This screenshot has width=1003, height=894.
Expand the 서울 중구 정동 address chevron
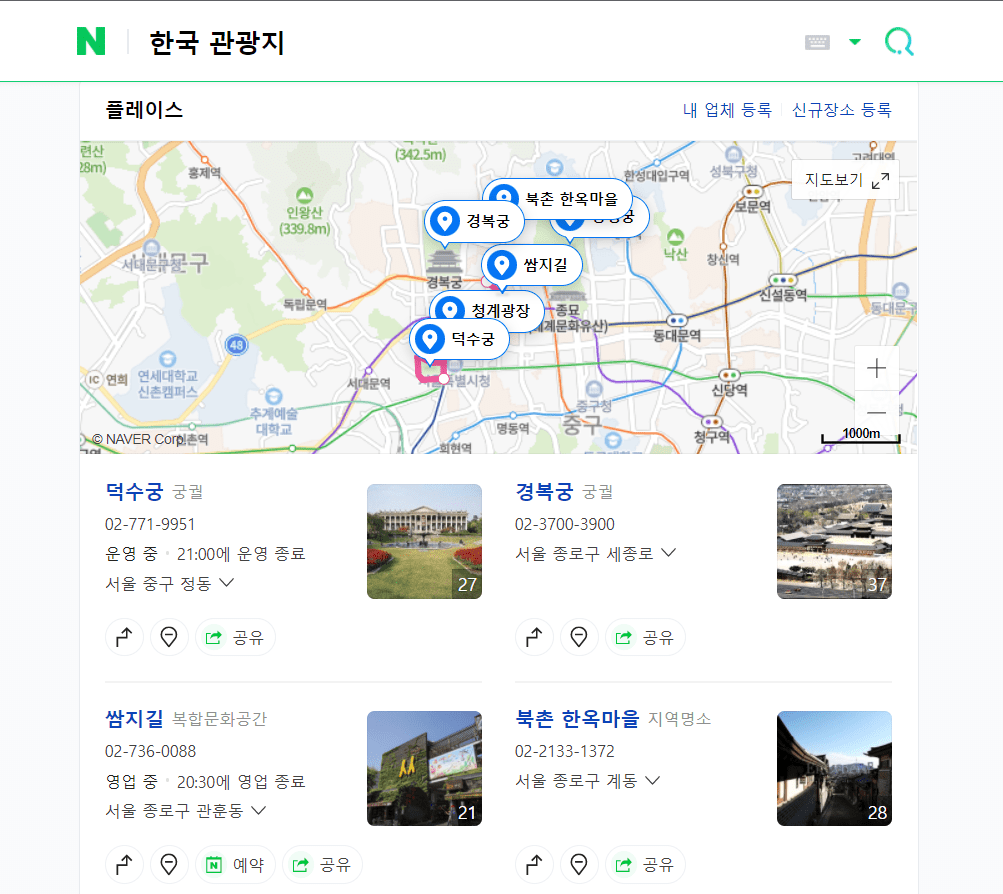coord(227,583)
